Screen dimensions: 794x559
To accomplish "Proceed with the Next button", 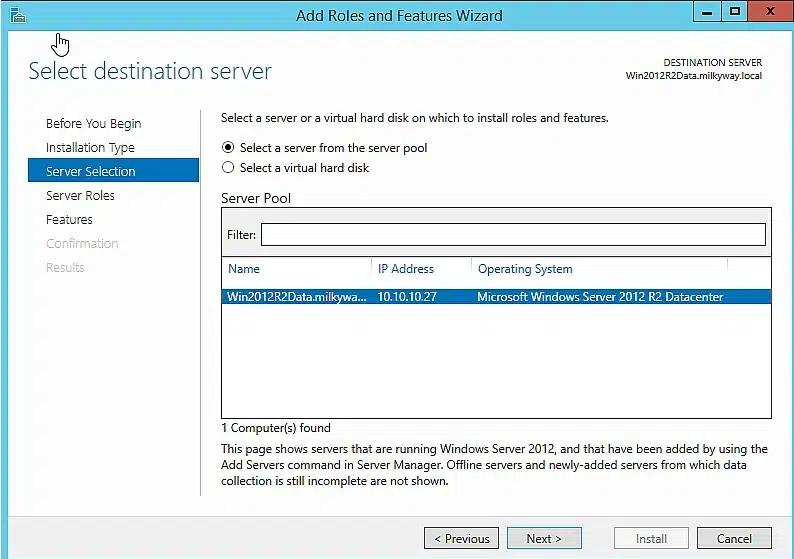I will pos(544,538).
